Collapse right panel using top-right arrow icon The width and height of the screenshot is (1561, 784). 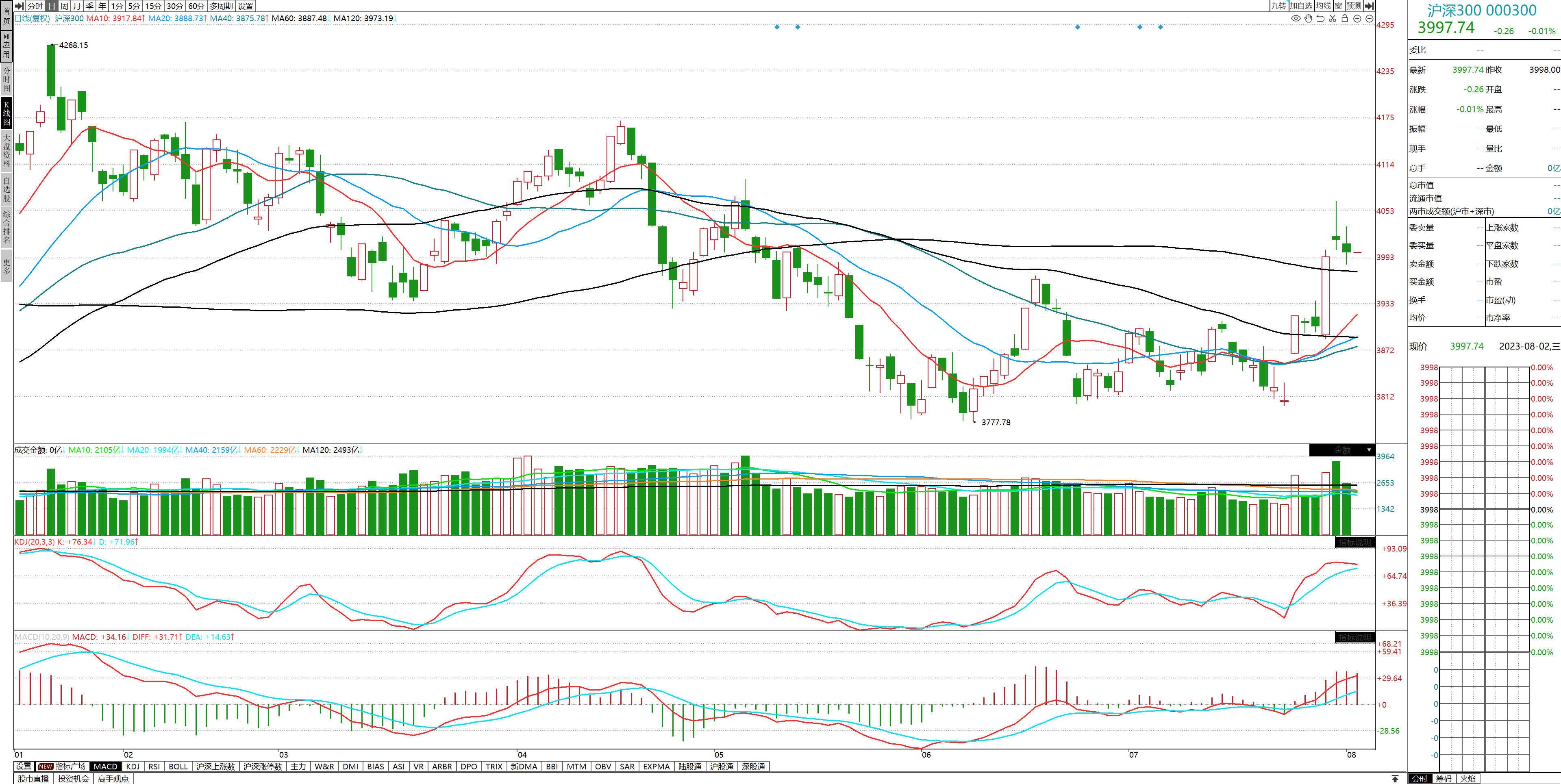[1370, 6]
